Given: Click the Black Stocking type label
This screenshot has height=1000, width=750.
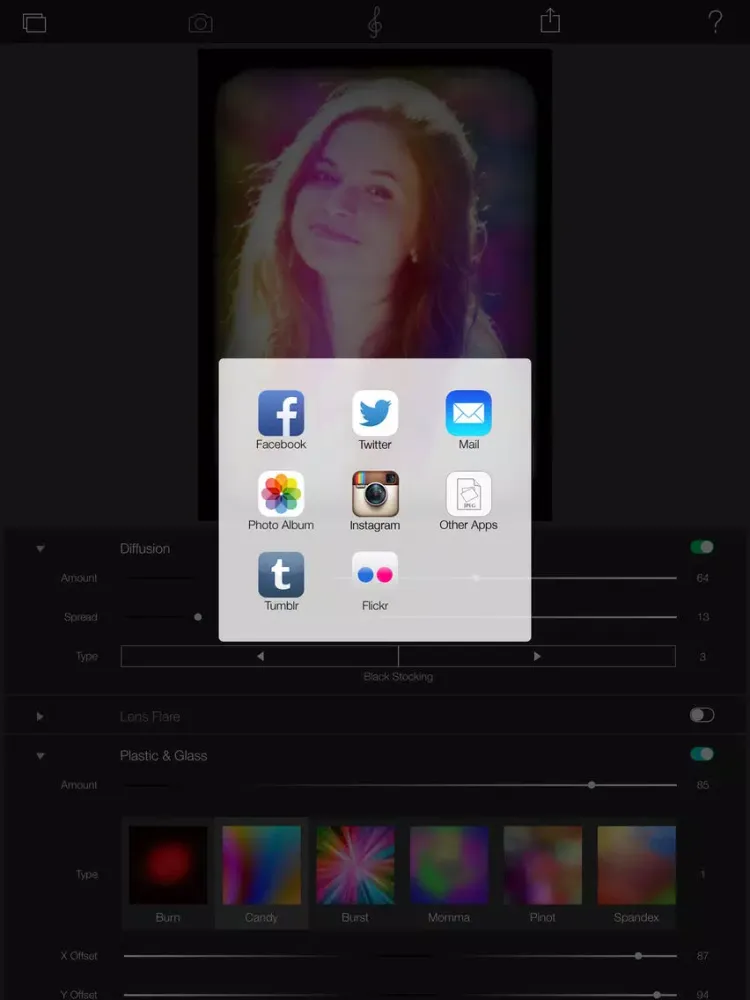Looking at the screenshot, I should (x=398, y=677).
